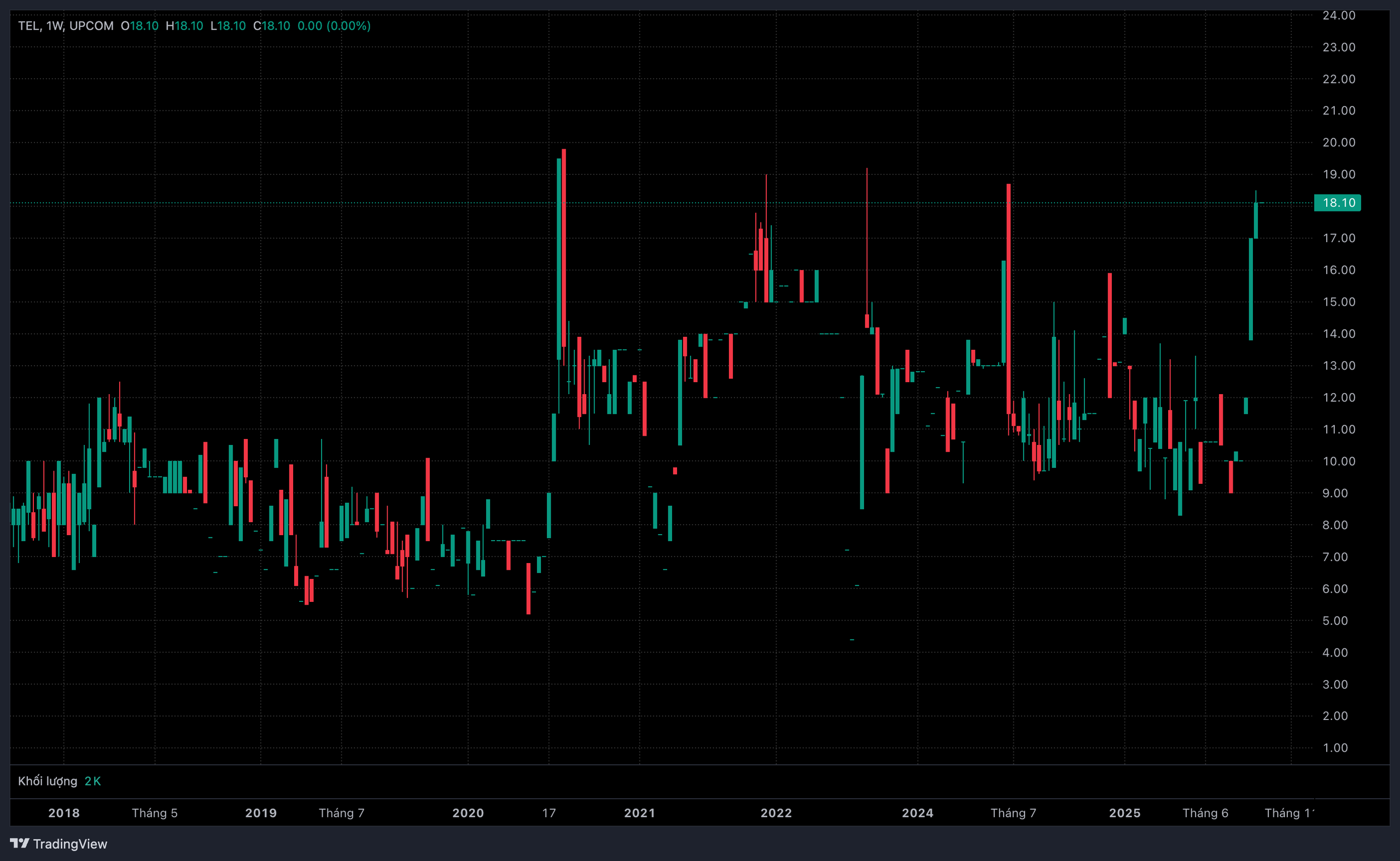
Task: Click the green 18.10 current price label
Action: coord(1337,203)
